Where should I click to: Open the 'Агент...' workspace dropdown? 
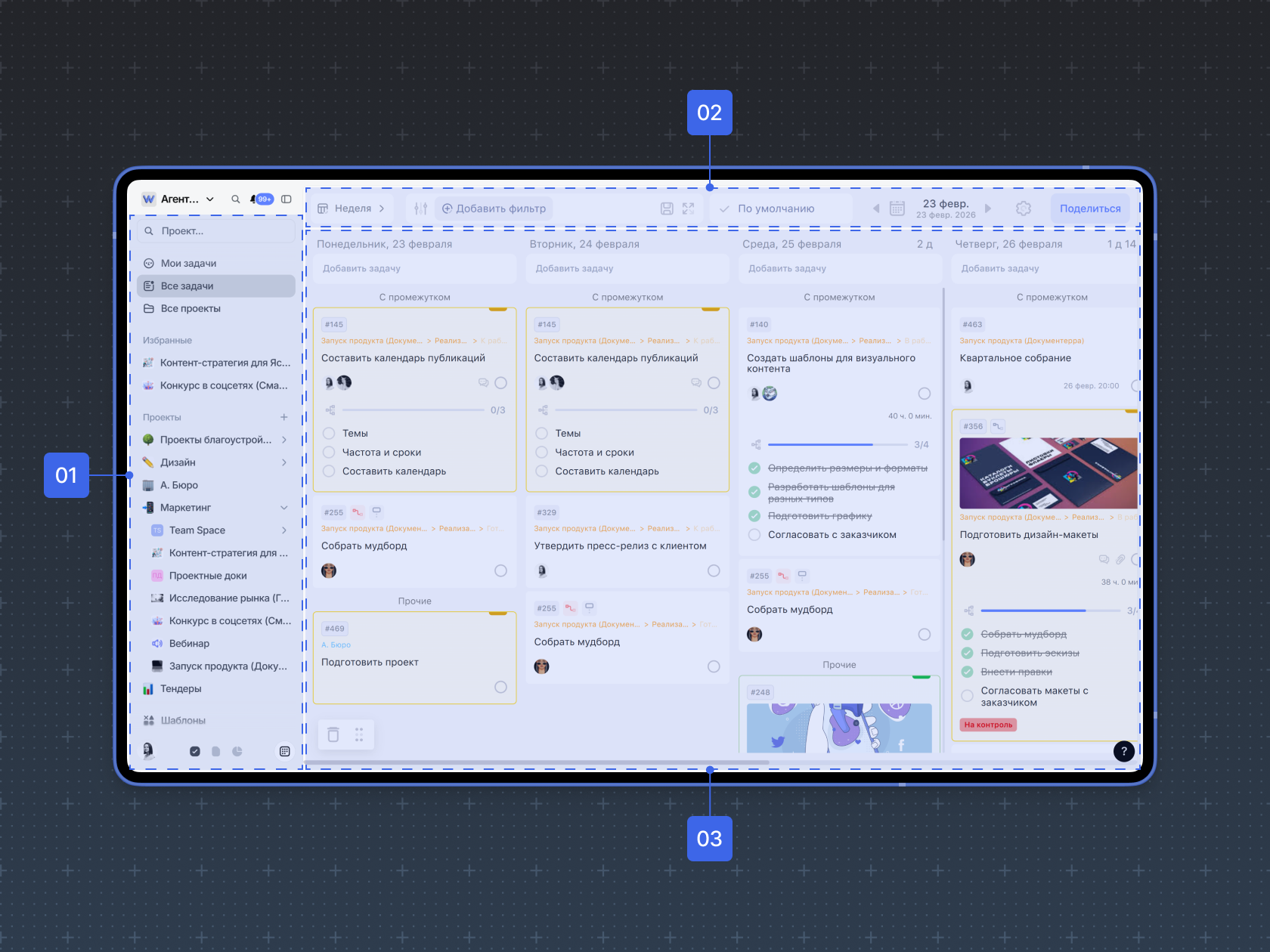[x=187, y=199]
